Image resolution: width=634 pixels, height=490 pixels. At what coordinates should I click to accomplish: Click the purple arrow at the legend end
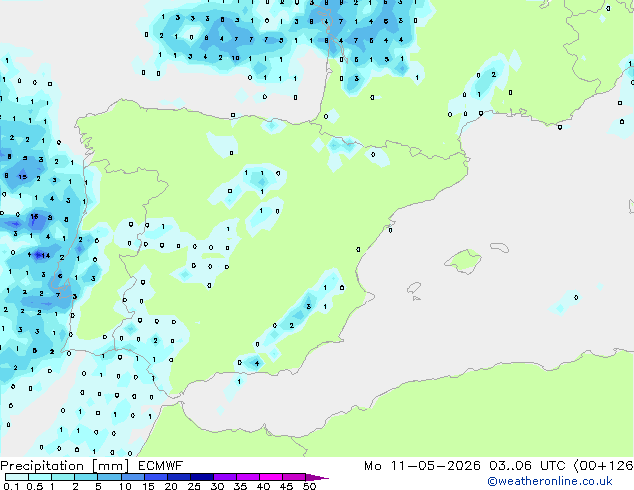[x=317, y=477]
